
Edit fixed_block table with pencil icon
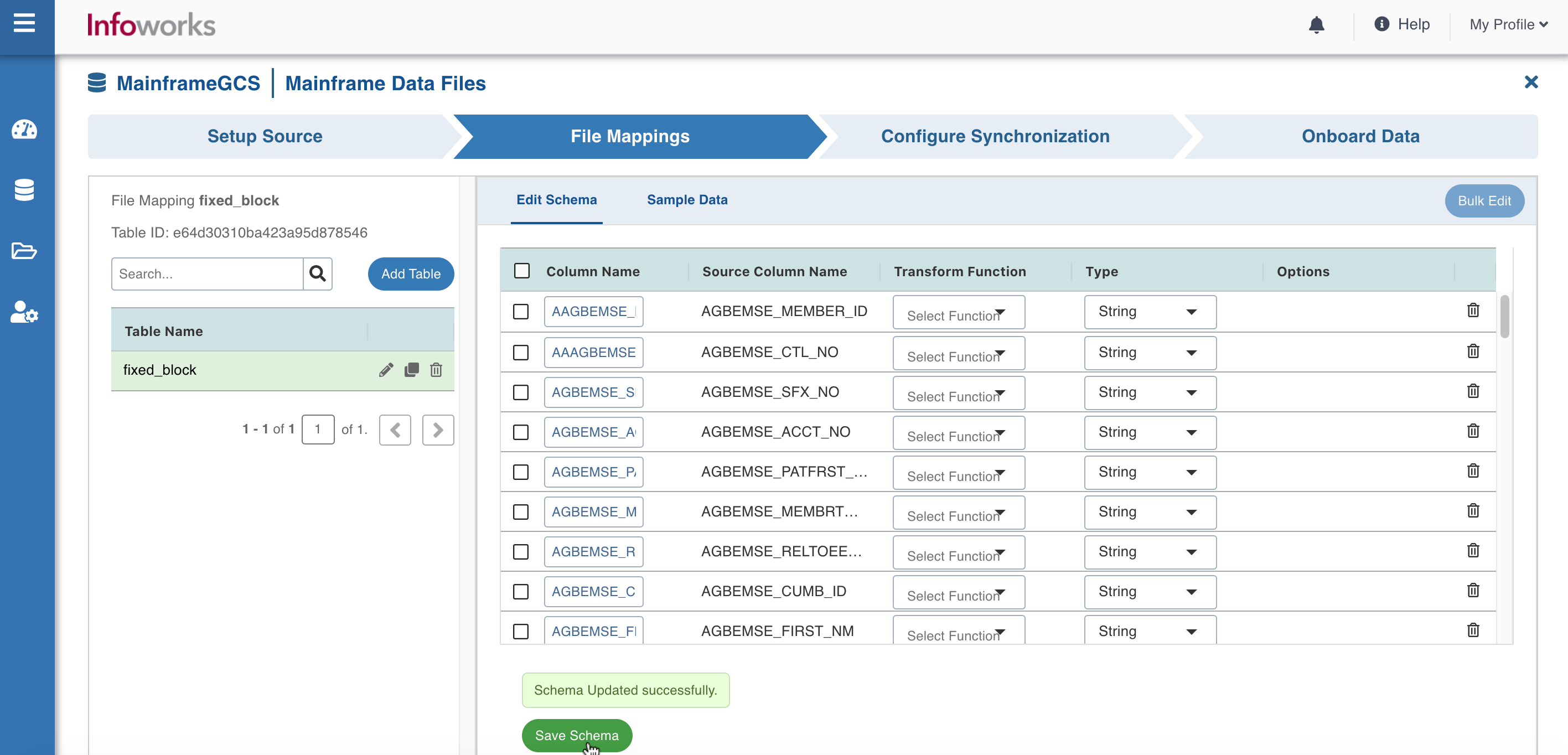(386, 370)
